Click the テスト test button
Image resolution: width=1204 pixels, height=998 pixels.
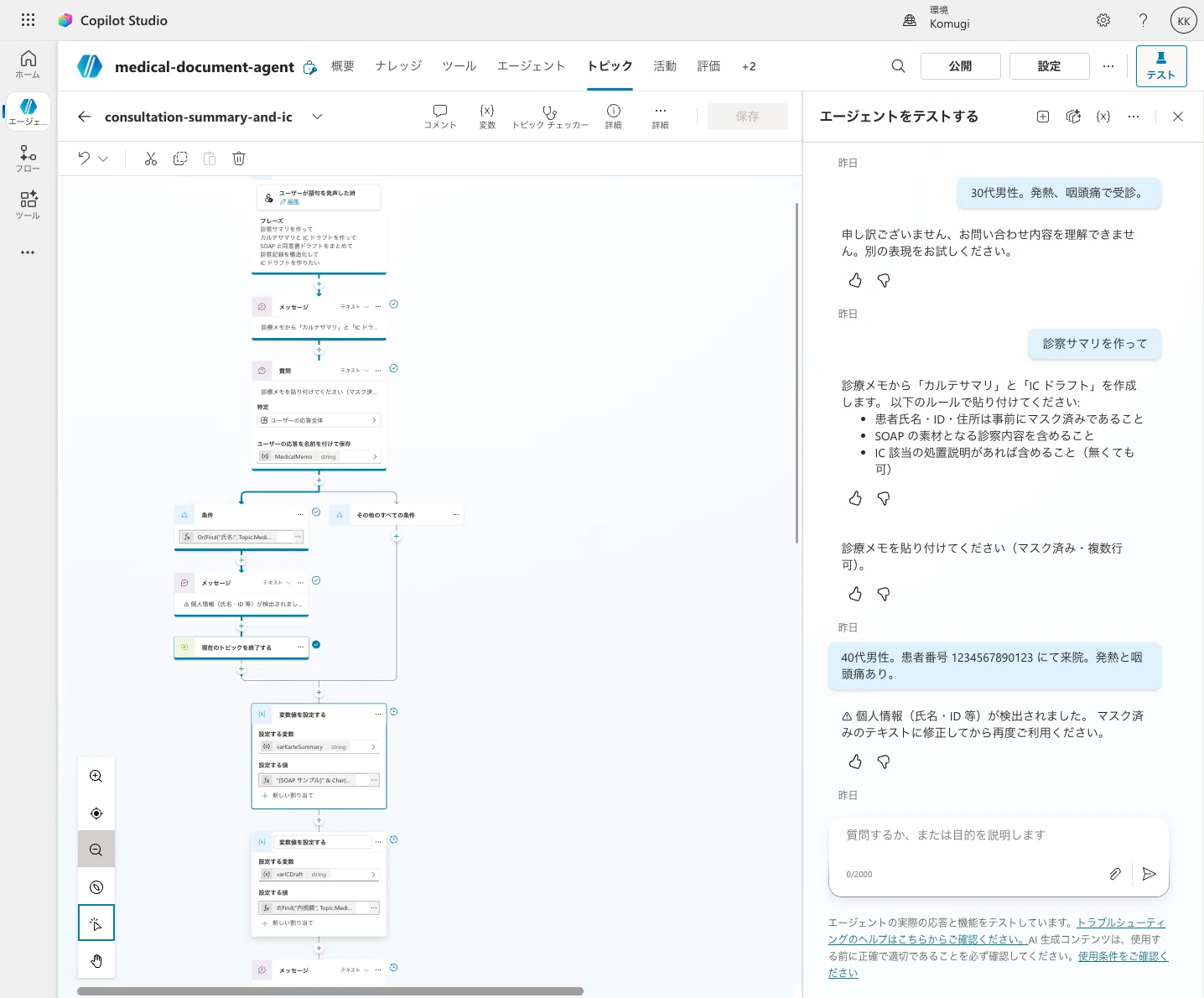coord(1161,66)
